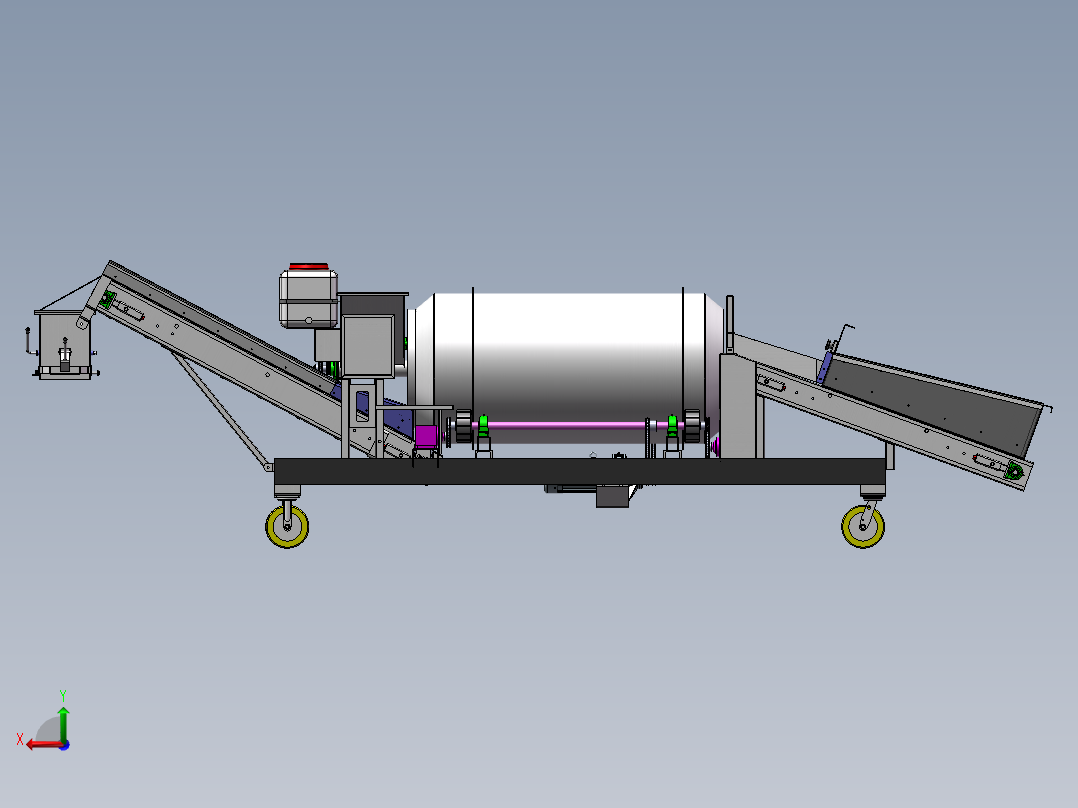Click the green Y axis arrow of the triad
Screen dimensions: 1078x808
click(x=63, y=720)
